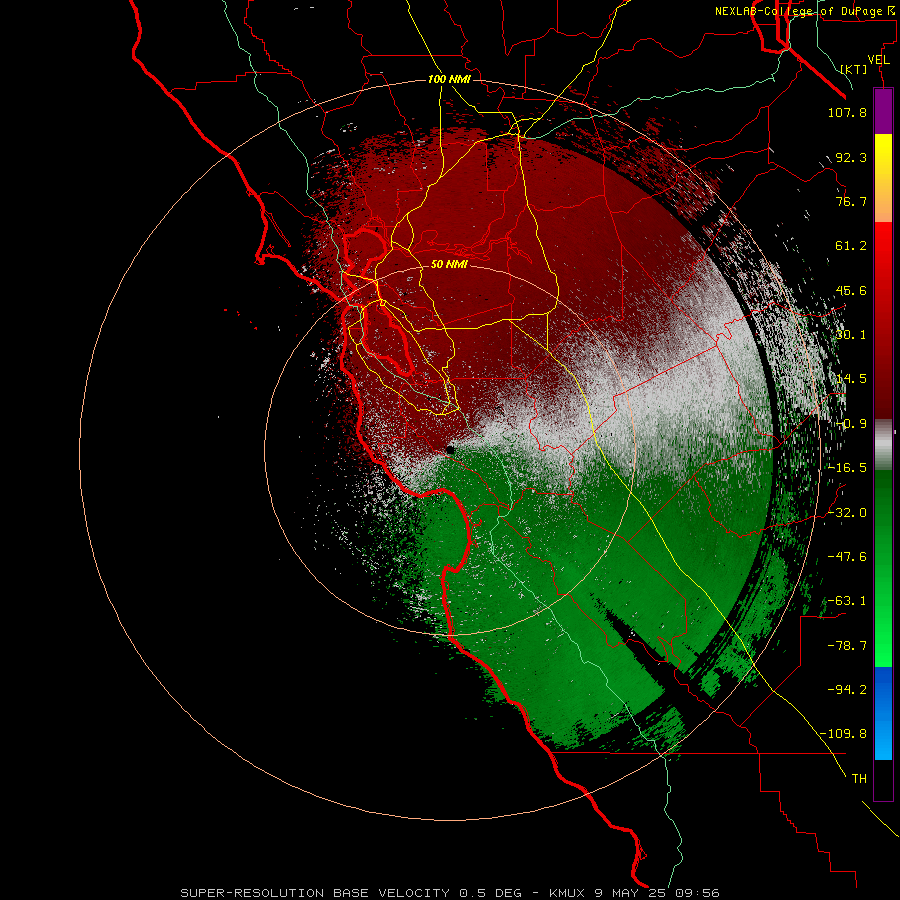Select the 76.7 legend value

[851, 201]
